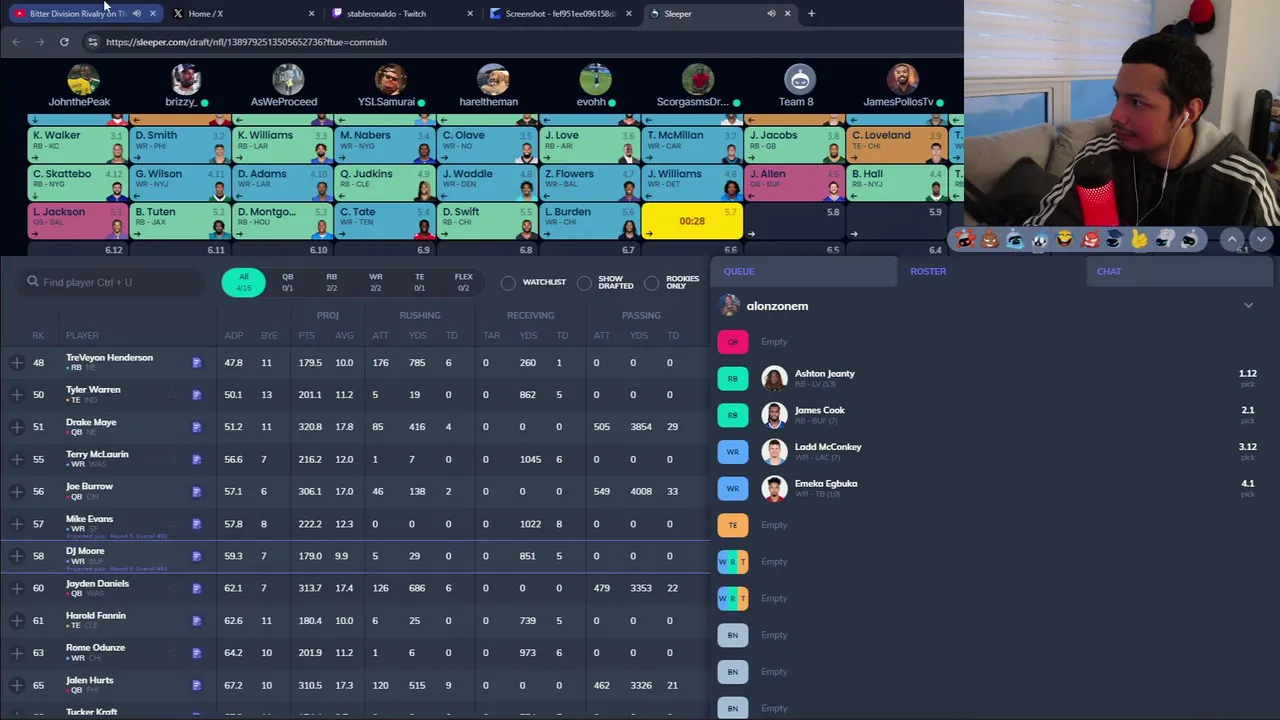Click the magnifier icon in player search

coord(33,282)
